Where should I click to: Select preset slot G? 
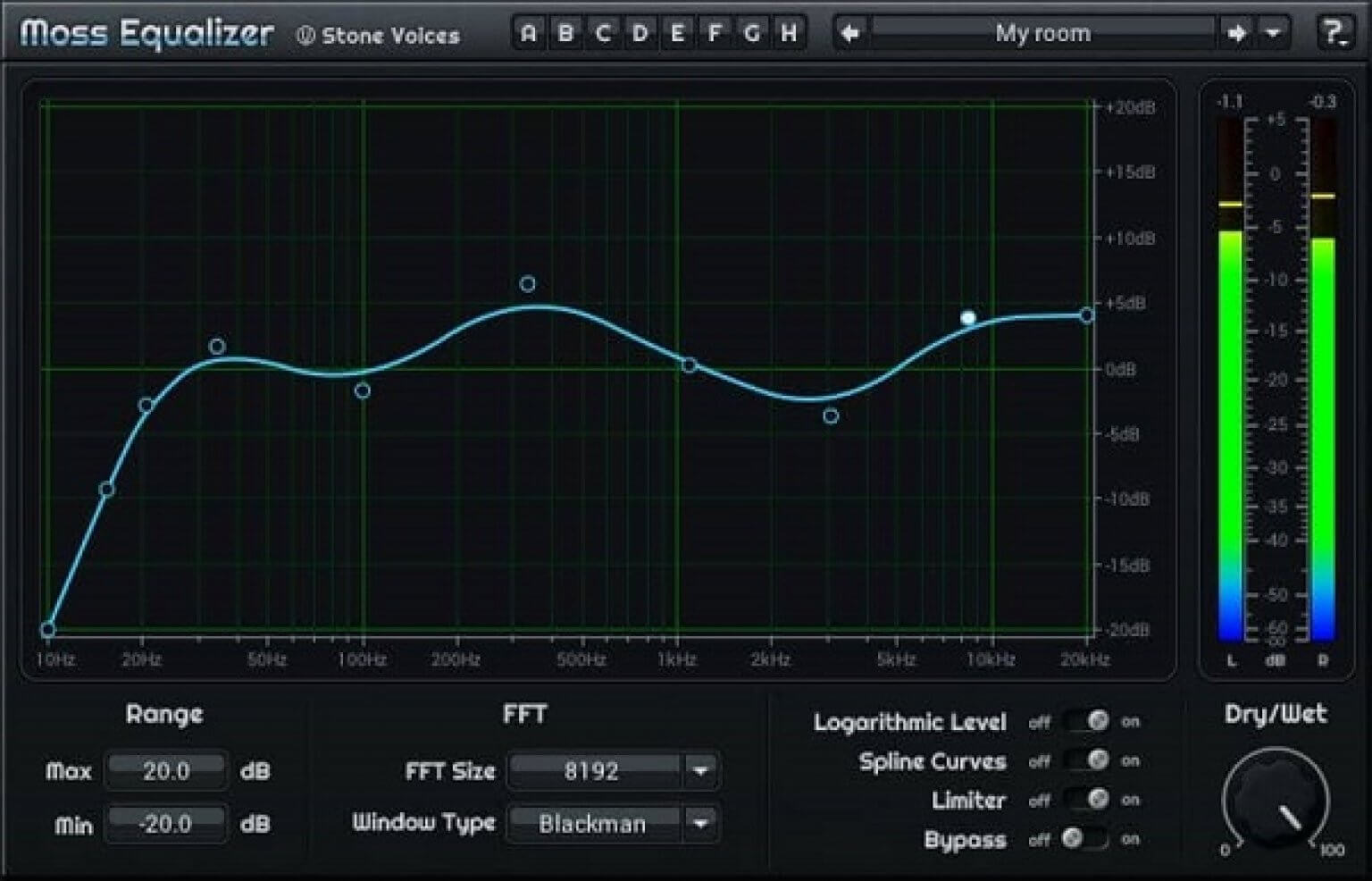point(750,32)
